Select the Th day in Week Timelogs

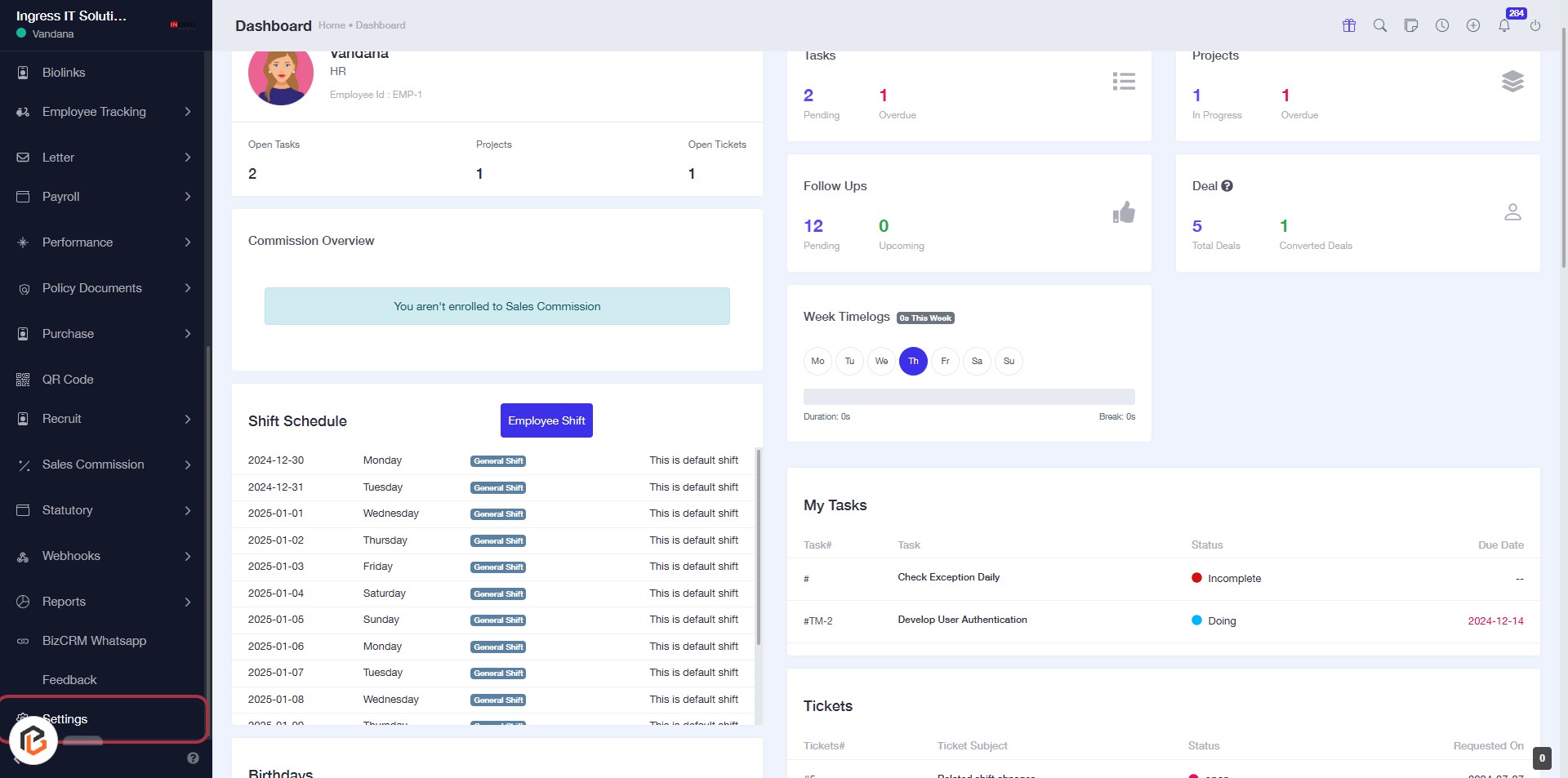pyautogui.click(x=913, y=361)
